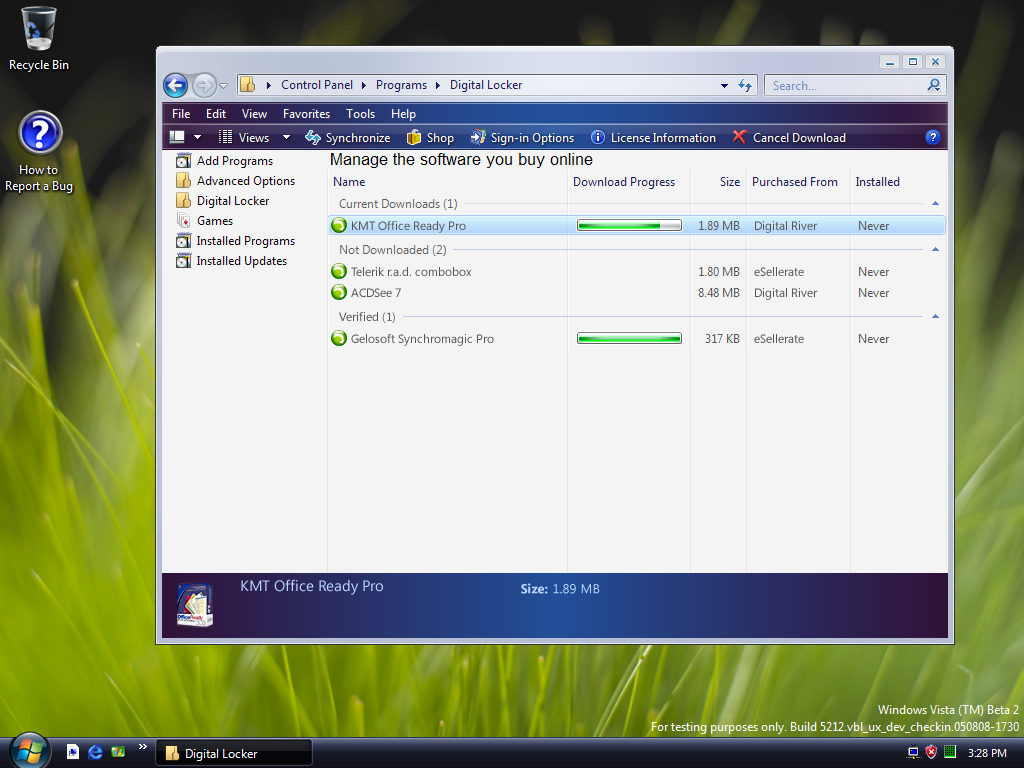Open the Recycle Bin desktop icon

click(x=39, y=30)
